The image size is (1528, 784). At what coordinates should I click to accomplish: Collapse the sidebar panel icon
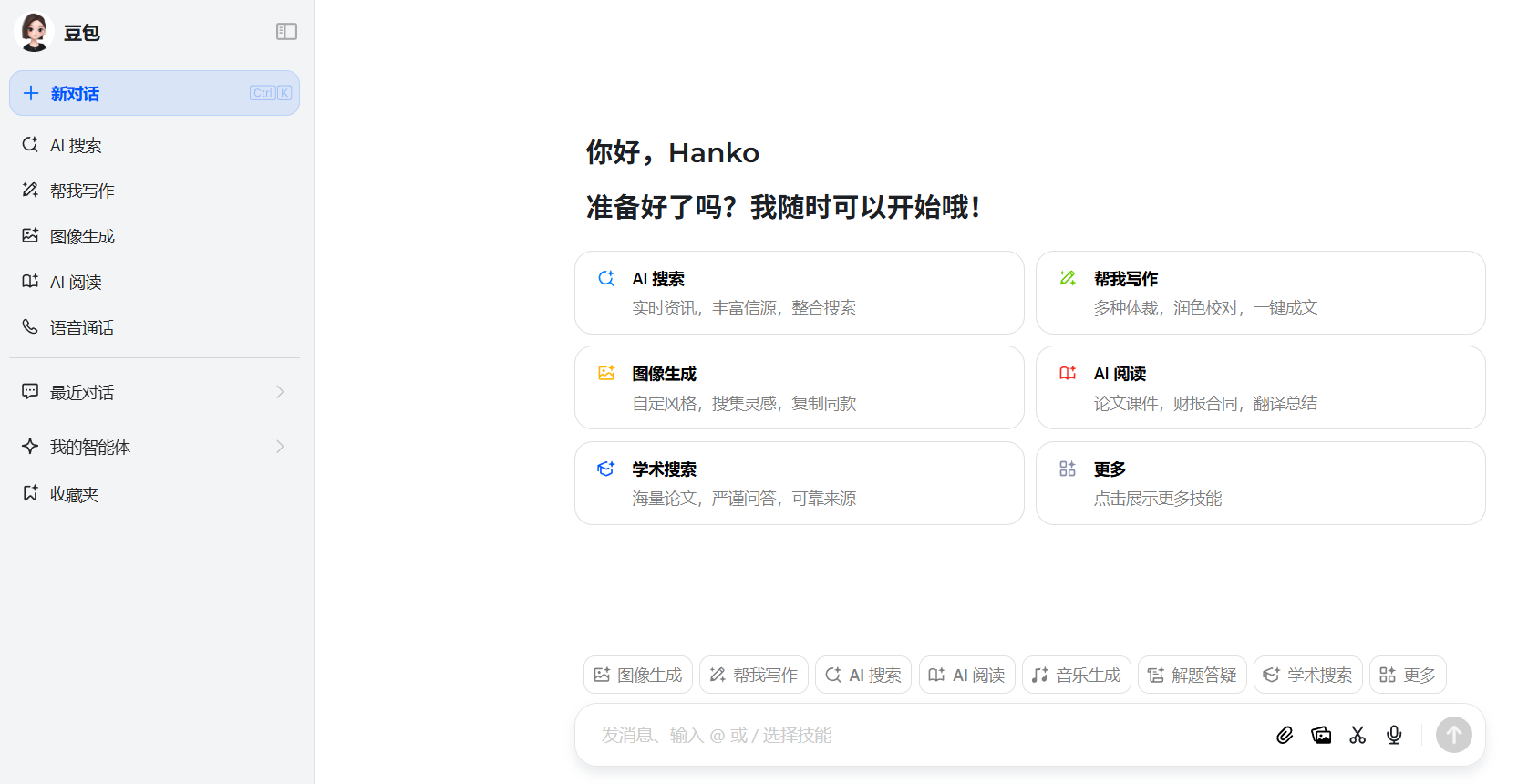(286, 32)
